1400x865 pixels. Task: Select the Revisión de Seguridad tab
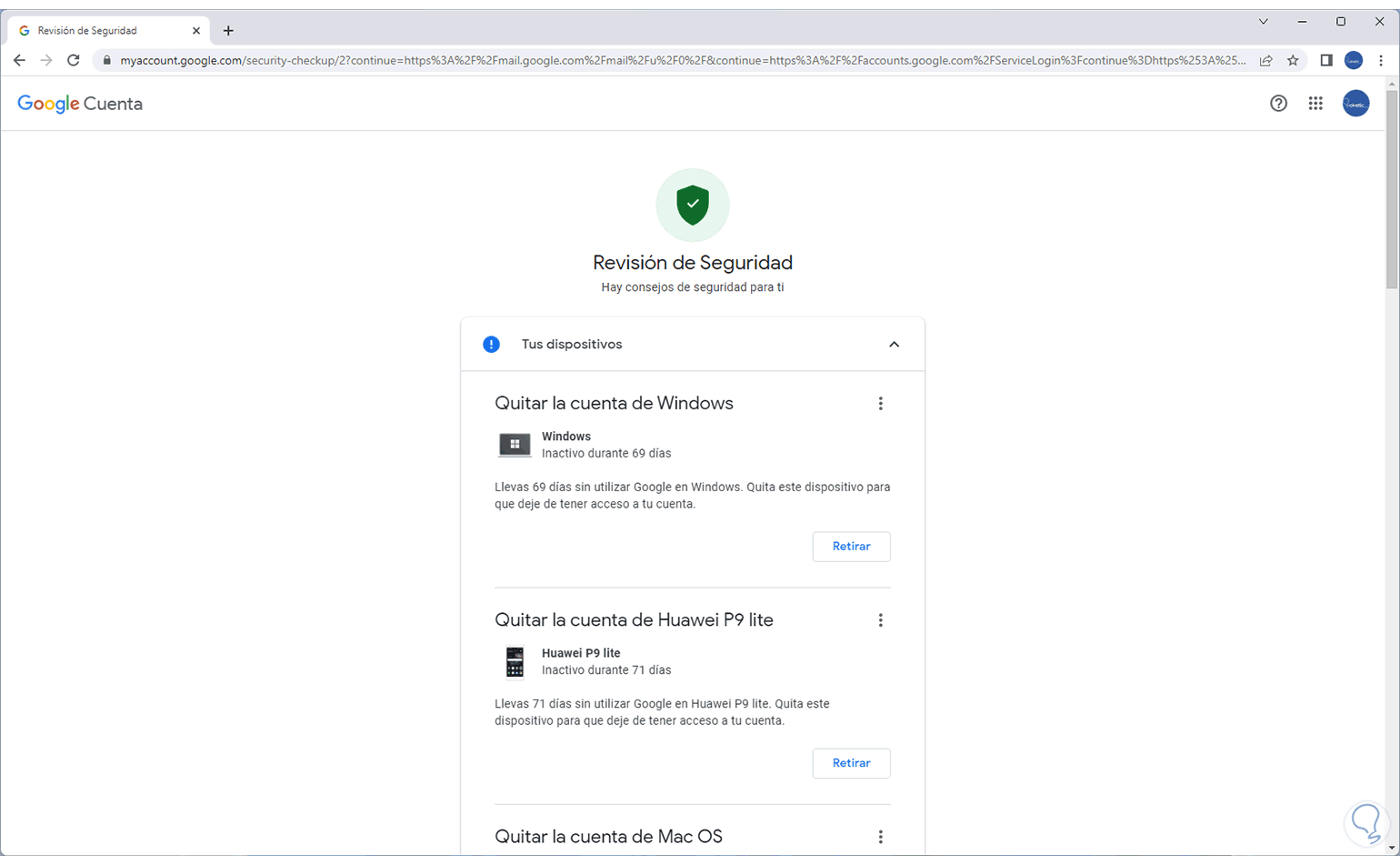tap(109, 31)
